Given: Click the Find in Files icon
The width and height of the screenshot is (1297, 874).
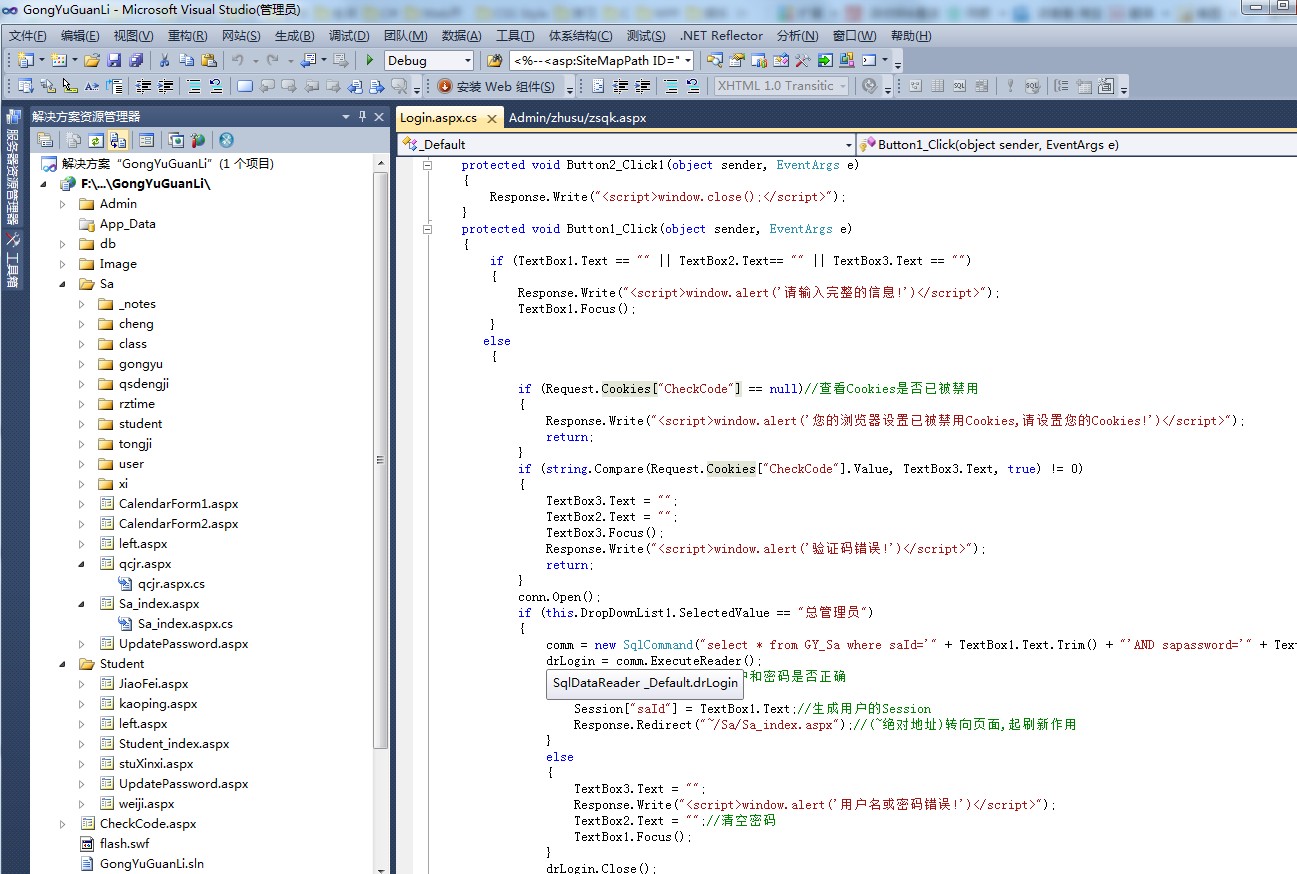Looking at the screenshot, I should coord(493,60).
